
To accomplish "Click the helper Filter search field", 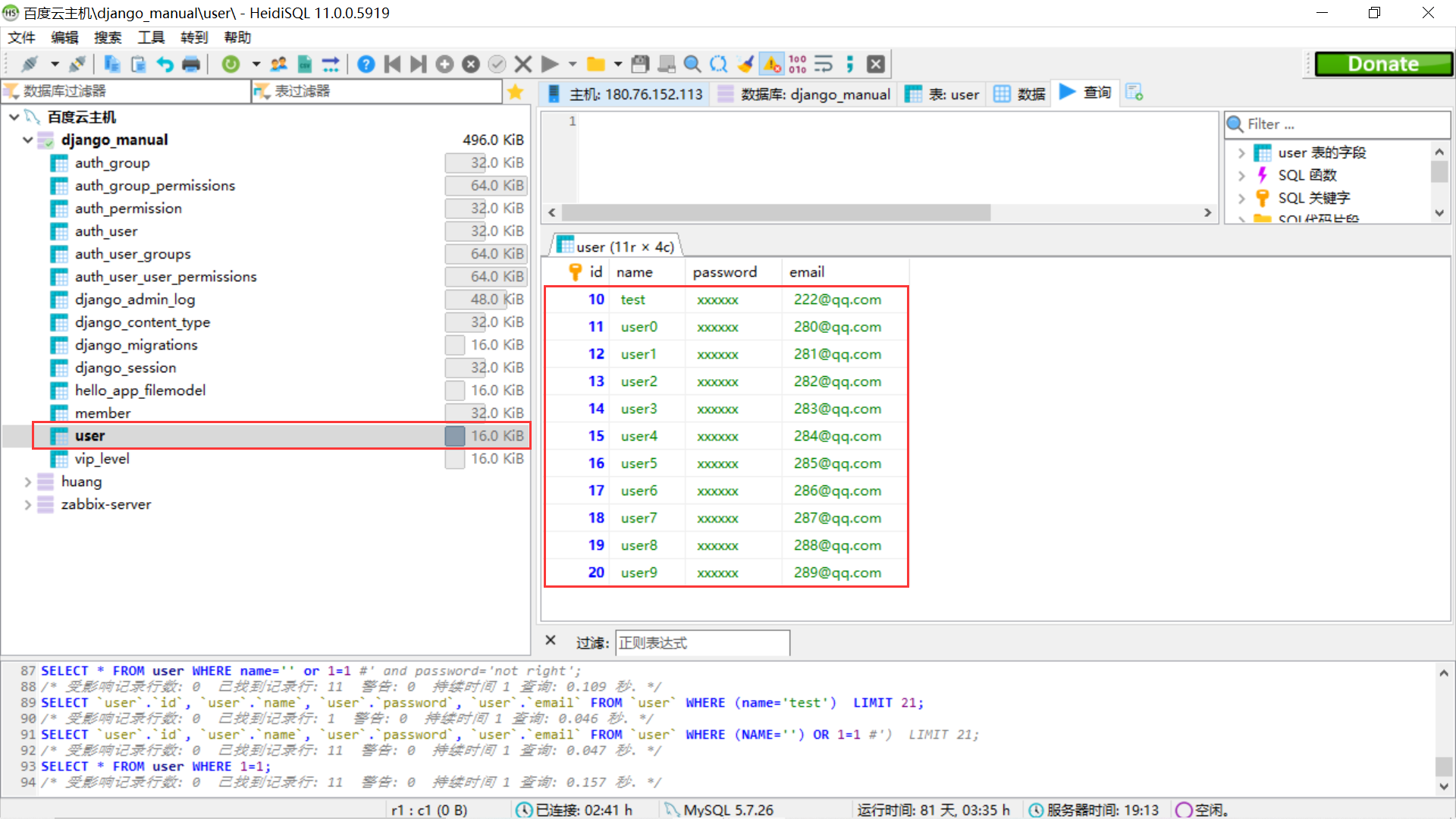I will 1338,124.
